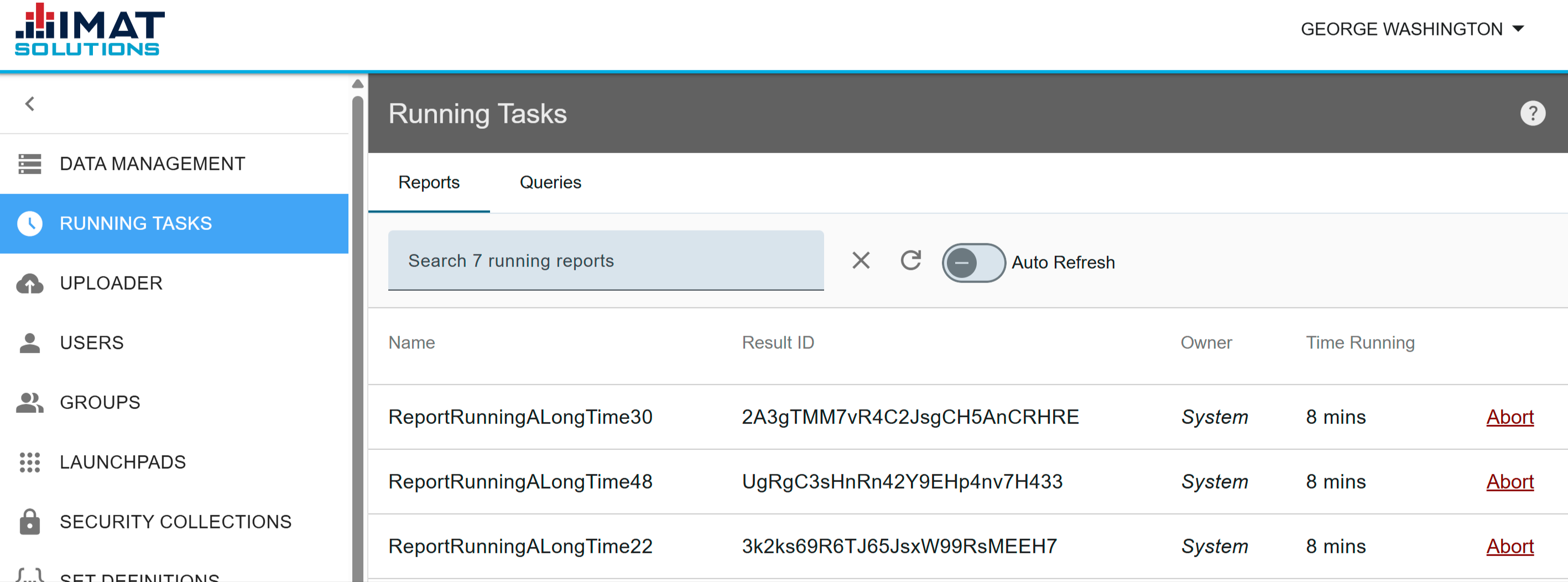Open Launchpads in the sidebar
The image size is (1568, 582).
(x=174, y=462)
